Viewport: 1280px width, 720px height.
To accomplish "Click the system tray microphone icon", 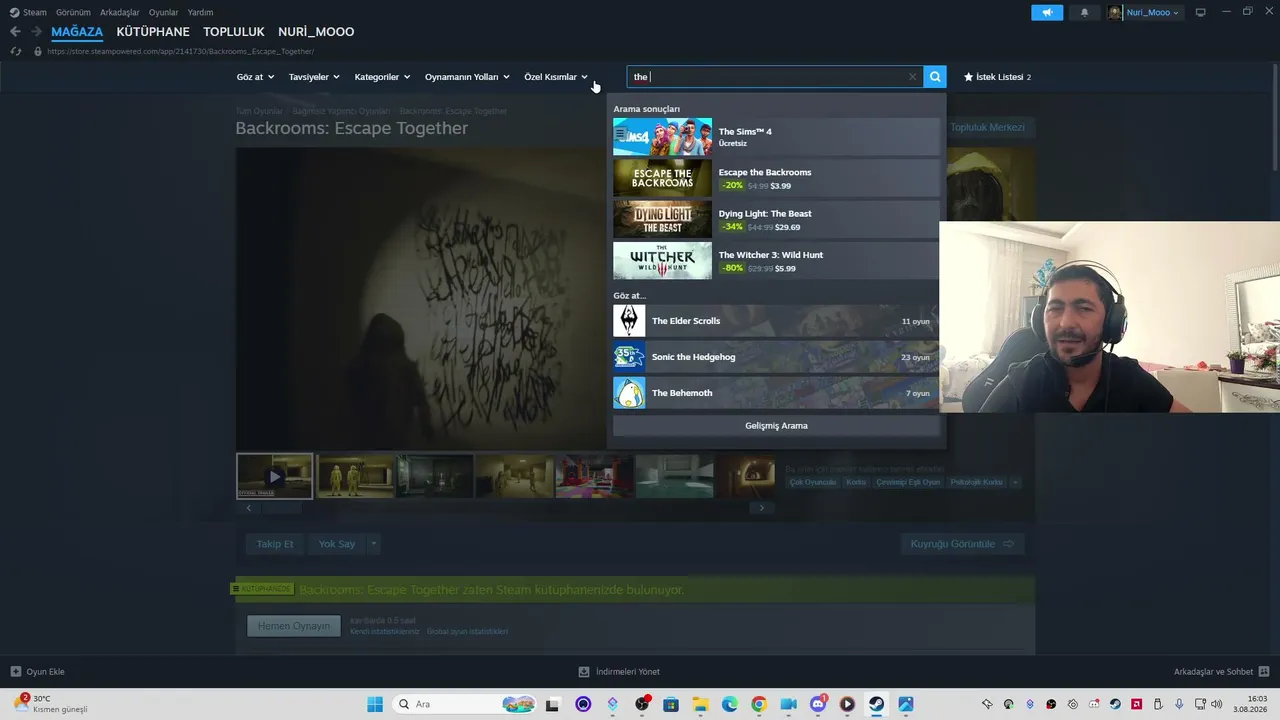I will click(1179, 704).
